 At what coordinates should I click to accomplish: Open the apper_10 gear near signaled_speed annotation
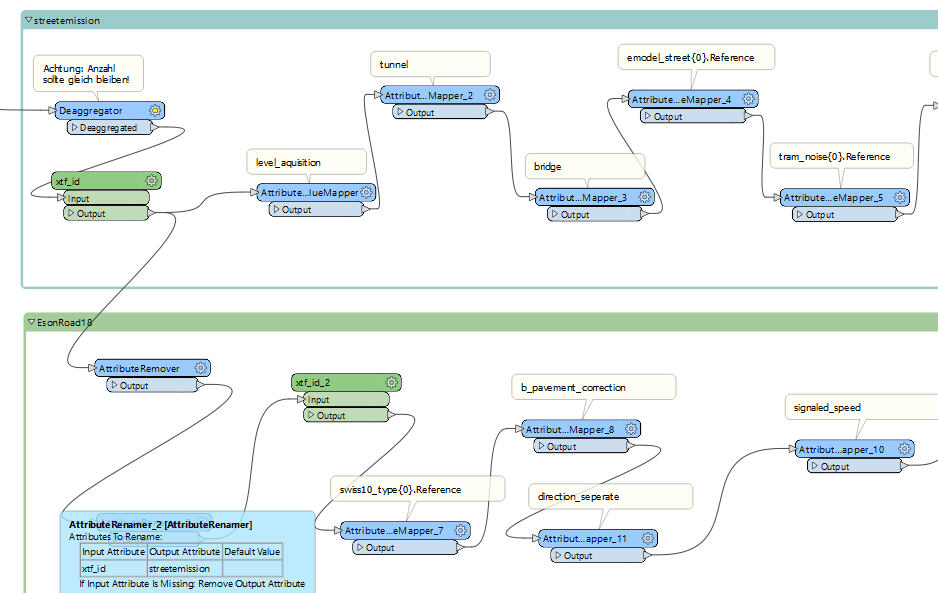pos(902,449)
